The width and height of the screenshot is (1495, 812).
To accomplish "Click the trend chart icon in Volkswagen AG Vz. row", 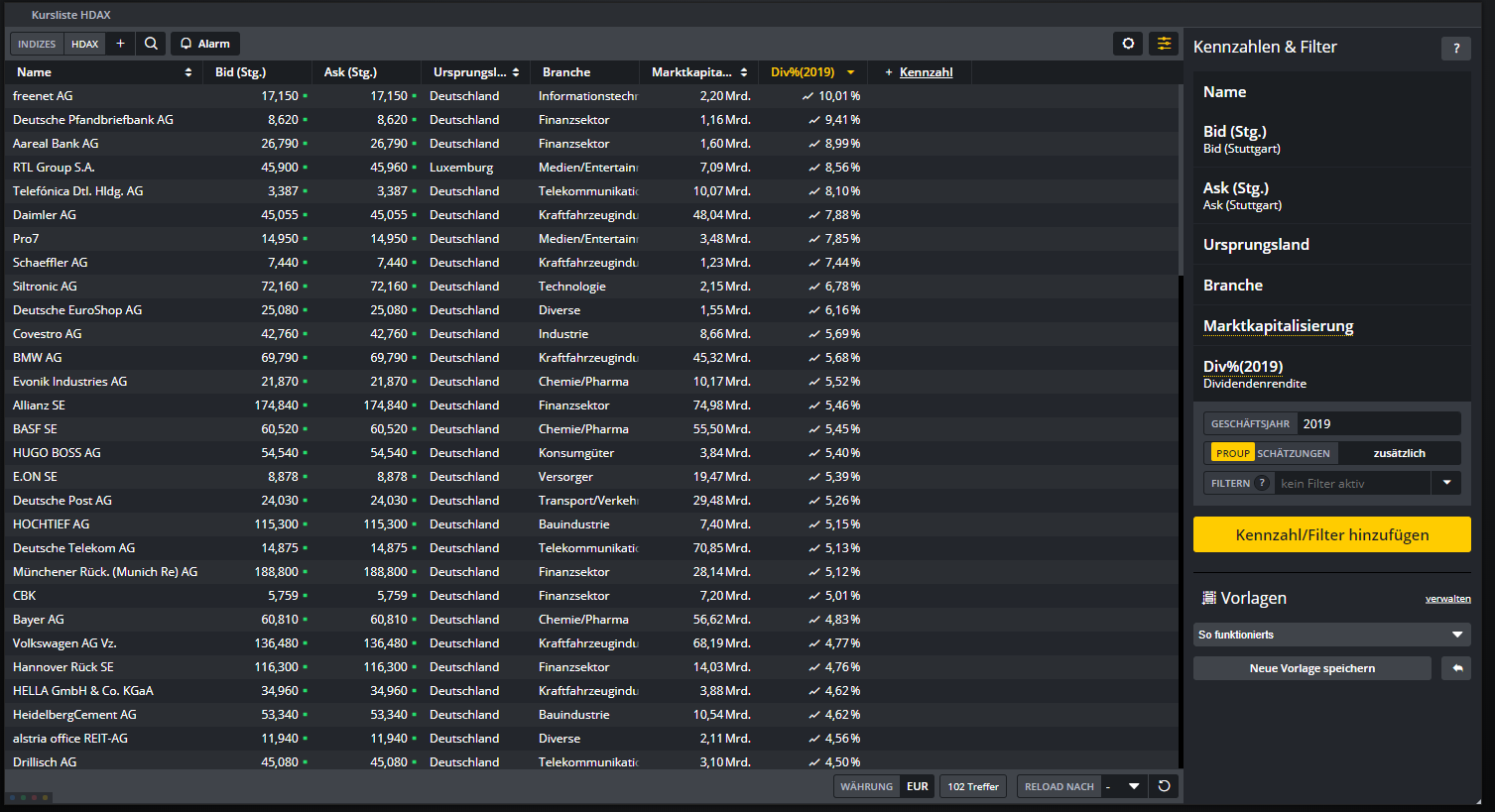I will coord(814,643).
